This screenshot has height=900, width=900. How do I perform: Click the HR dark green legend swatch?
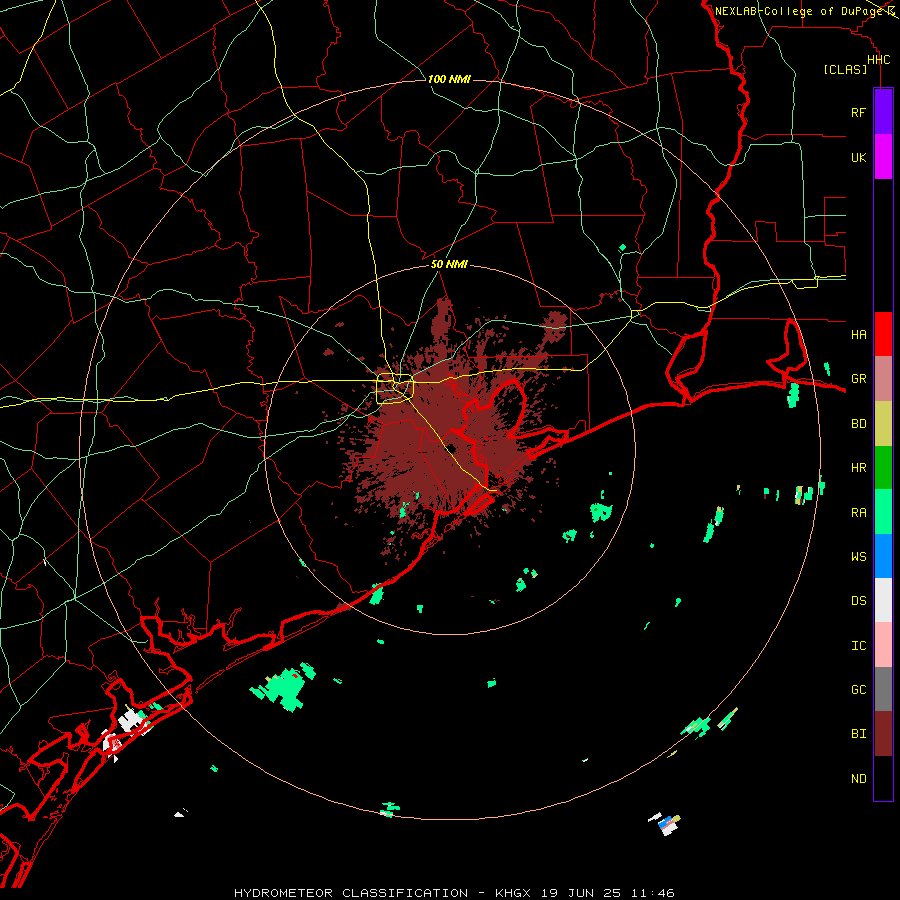tap(883, 468)
